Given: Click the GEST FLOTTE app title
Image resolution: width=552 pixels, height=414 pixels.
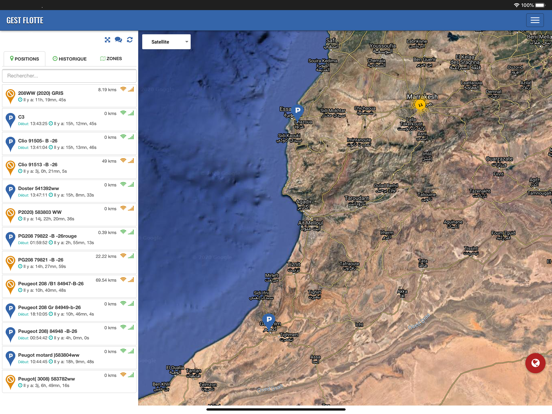Looking at the screenshot, I should pos(25,20).
